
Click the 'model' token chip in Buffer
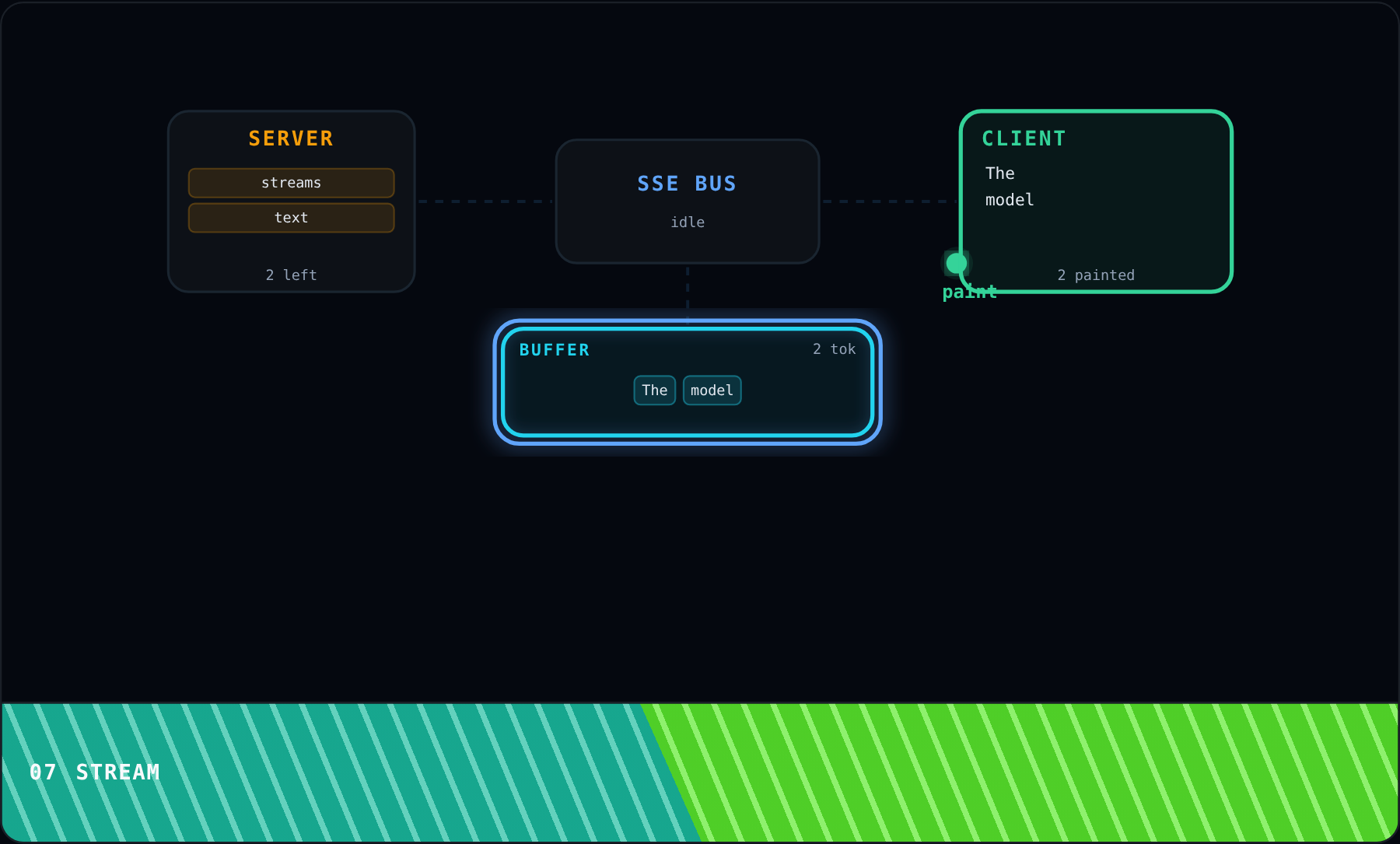(x=712, y=390)
